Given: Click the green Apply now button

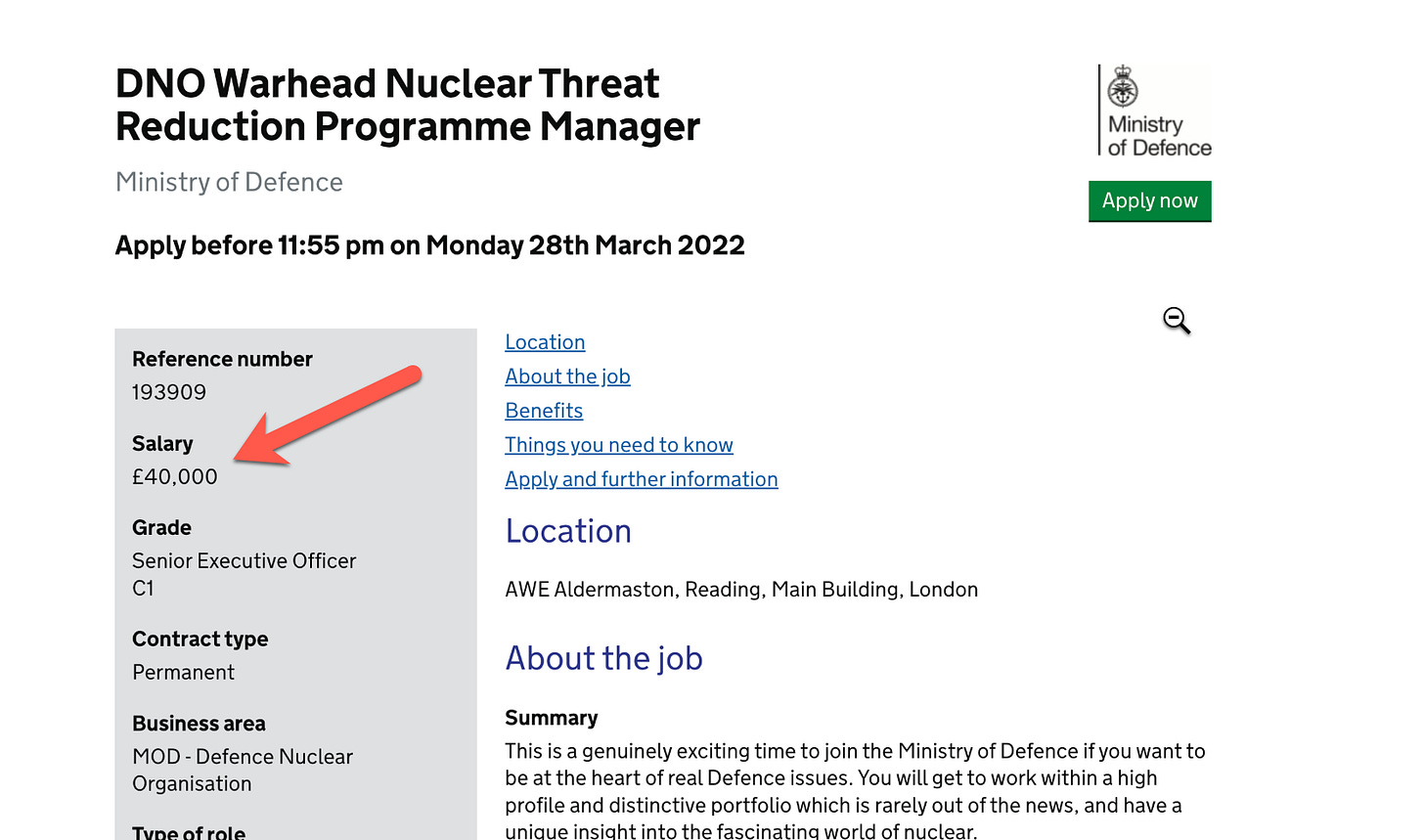Looking at the screenshot, I should [x=1150, y=200].
